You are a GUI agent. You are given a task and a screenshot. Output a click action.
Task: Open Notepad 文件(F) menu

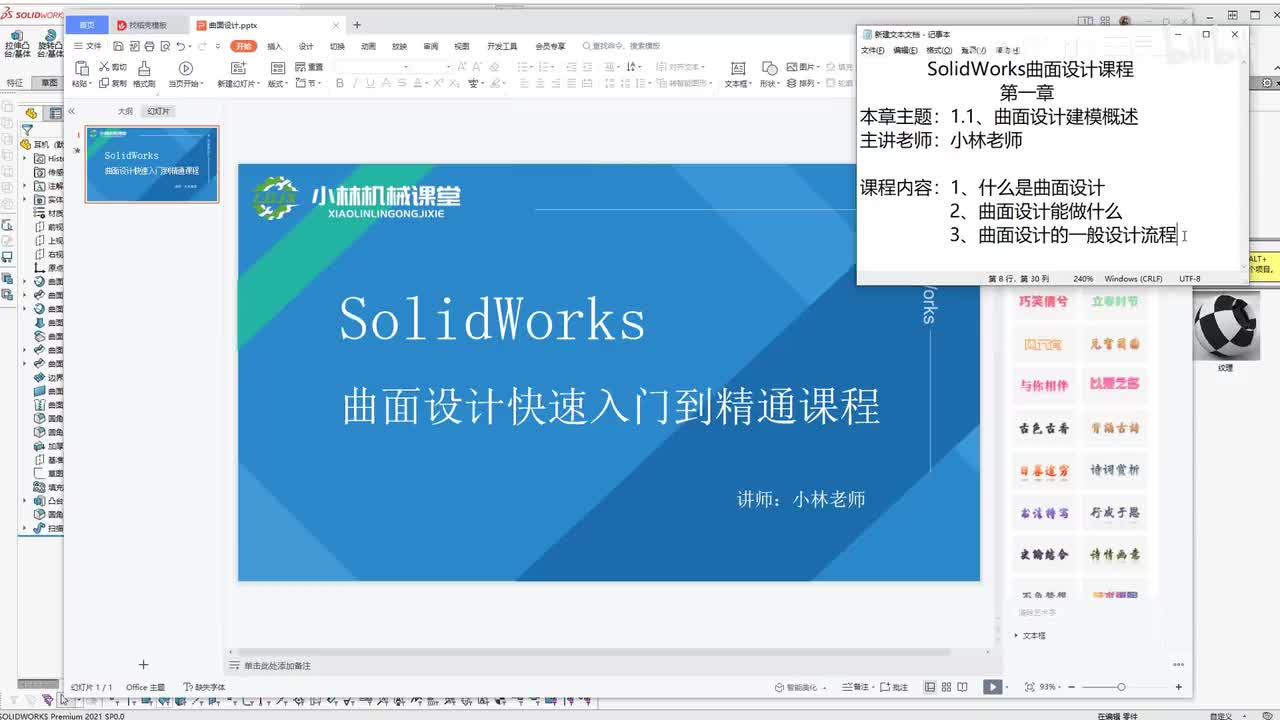(872, 50)
